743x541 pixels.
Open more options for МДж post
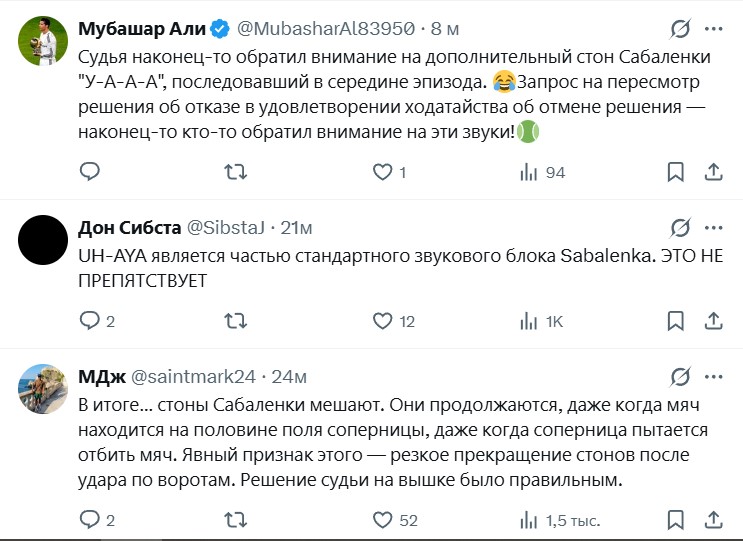pyautogui.click(x=713, y=376)
